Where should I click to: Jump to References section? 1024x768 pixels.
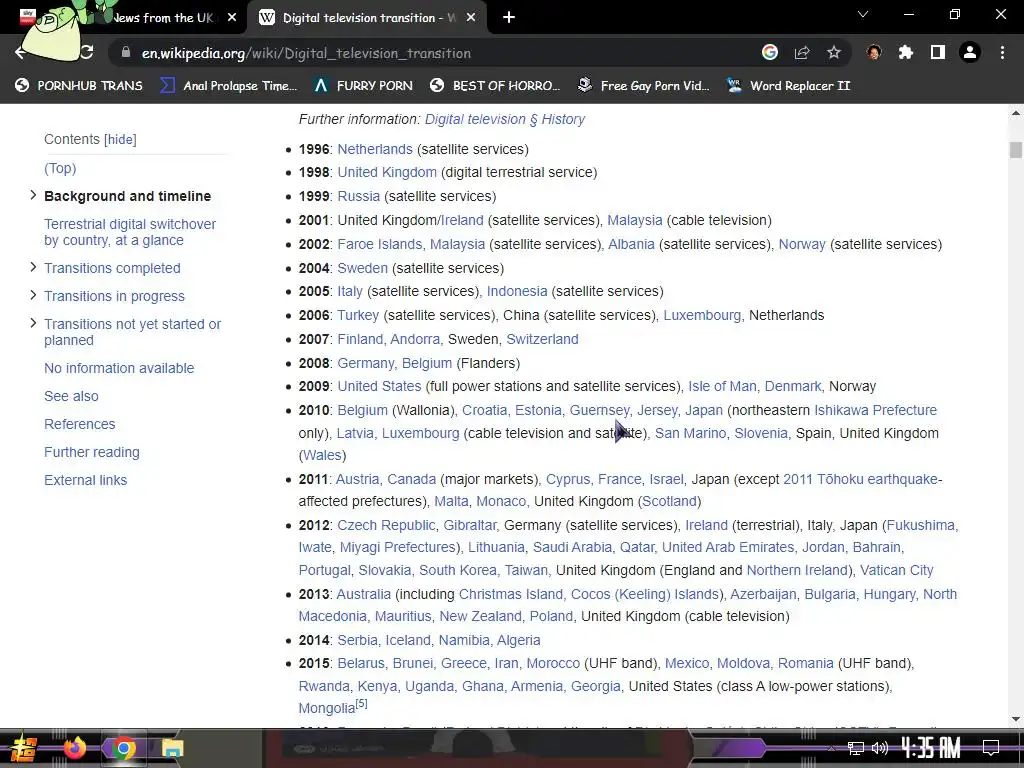pyautogui.click(x=80, y=424)
